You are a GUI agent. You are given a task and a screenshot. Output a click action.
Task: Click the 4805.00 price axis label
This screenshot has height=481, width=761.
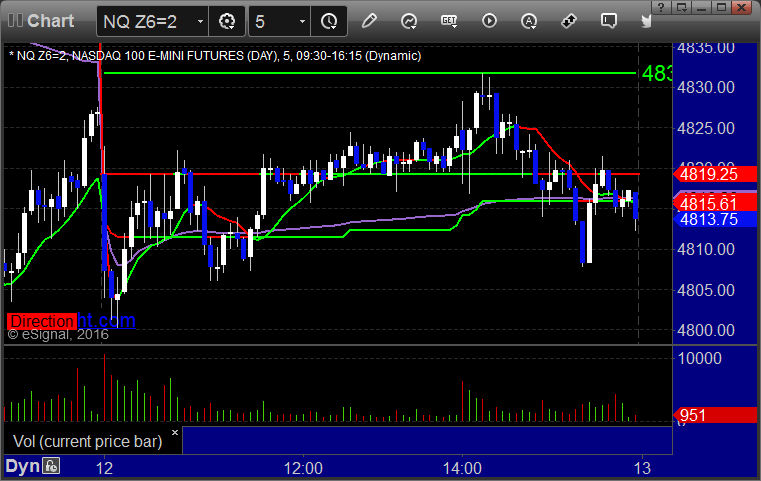pos(706,290)
